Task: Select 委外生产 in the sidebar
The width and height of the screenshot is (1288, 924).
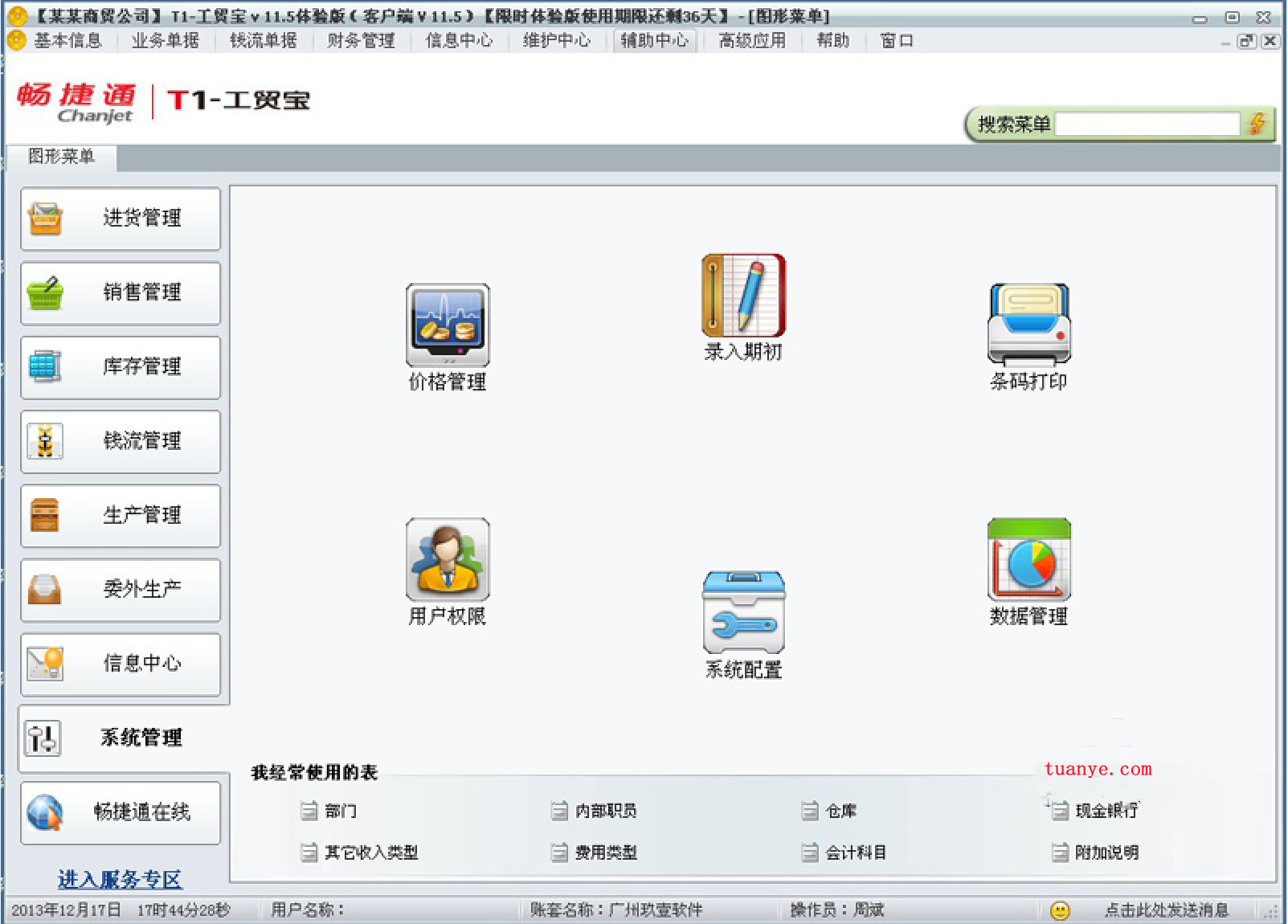Action: tap(121, 590)
